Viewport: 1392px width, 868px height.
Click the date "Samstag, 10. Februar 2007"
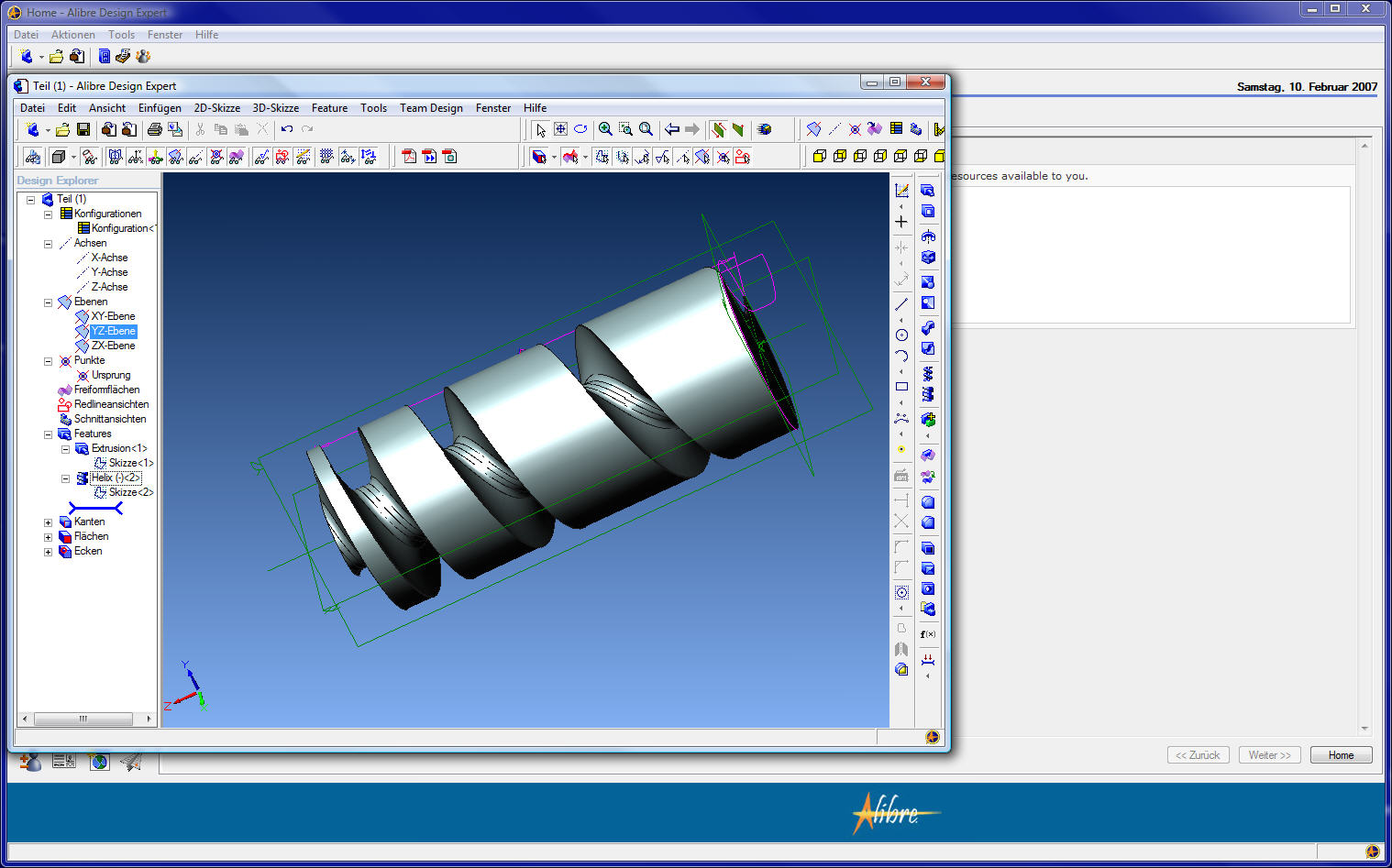coord(1307,87)
